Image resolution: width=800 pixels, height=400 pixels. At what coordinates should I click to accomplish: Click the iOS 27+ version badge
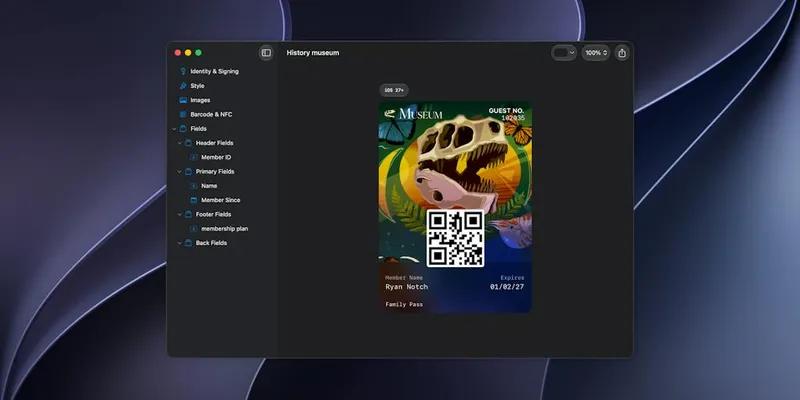(x=394, y=90)
